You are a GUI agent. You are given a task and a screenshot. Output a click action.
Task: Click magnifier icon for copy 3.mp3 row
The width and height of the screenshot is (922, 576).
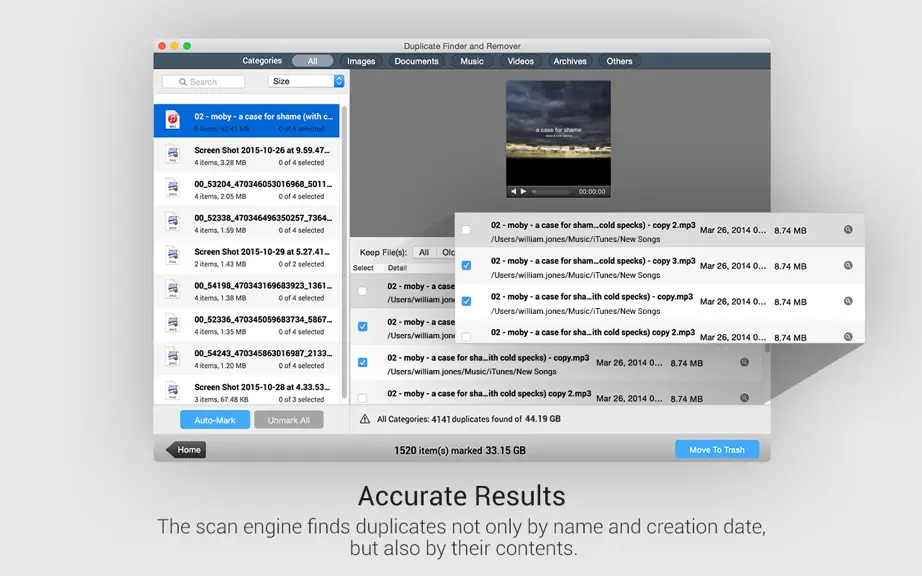coord(848,266)
